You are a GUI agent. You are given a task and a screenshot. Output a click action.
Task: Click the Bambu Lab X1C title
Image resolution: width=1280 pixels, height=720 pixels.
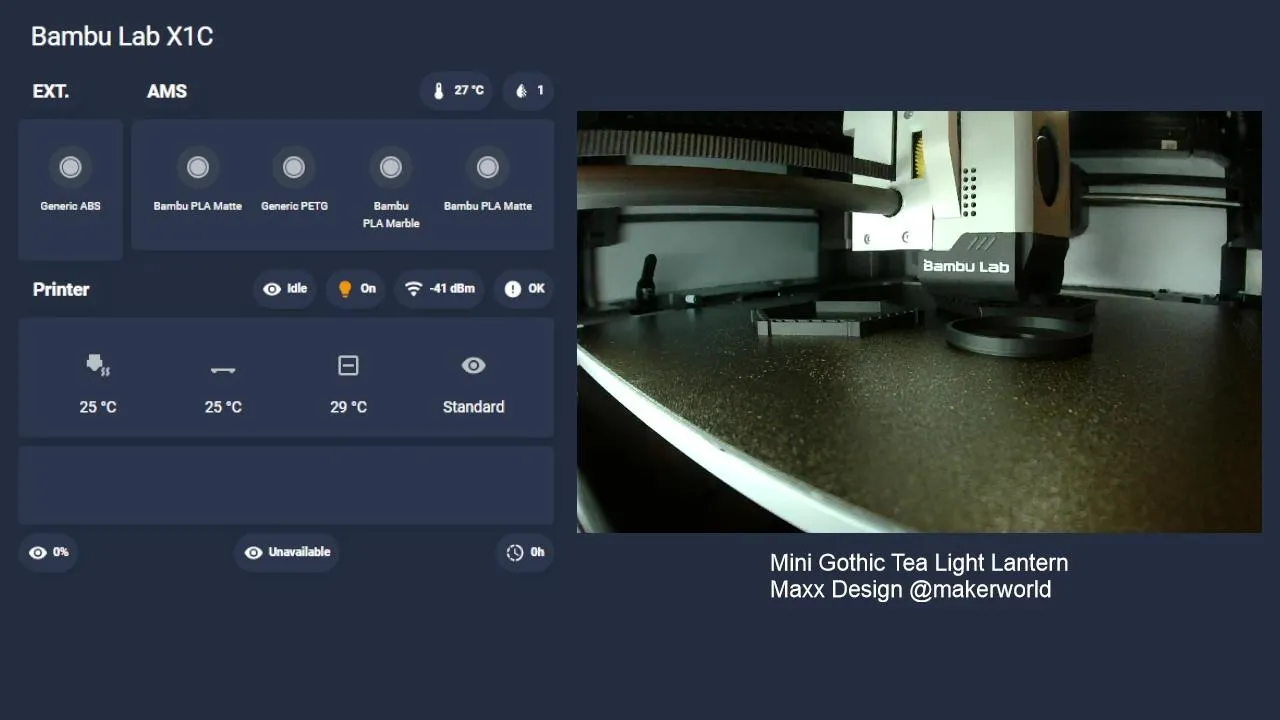(x=122, y=37)
